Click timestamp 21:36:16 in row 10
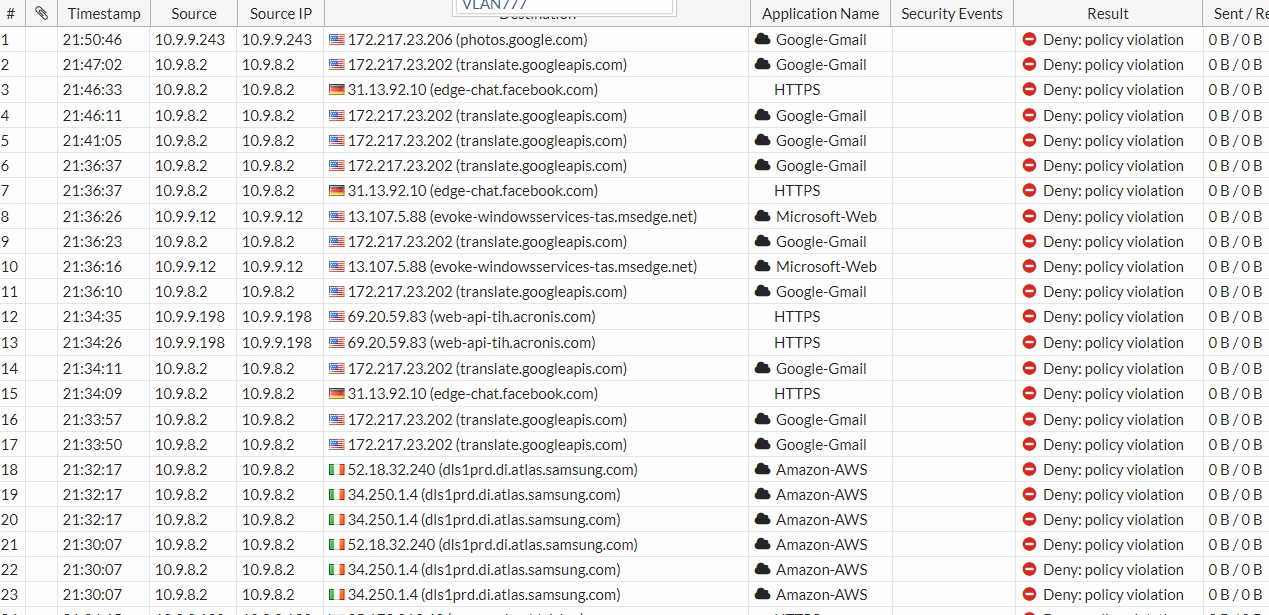The width and height of the screenshot is (1269, 615). (x=92, y=267)
